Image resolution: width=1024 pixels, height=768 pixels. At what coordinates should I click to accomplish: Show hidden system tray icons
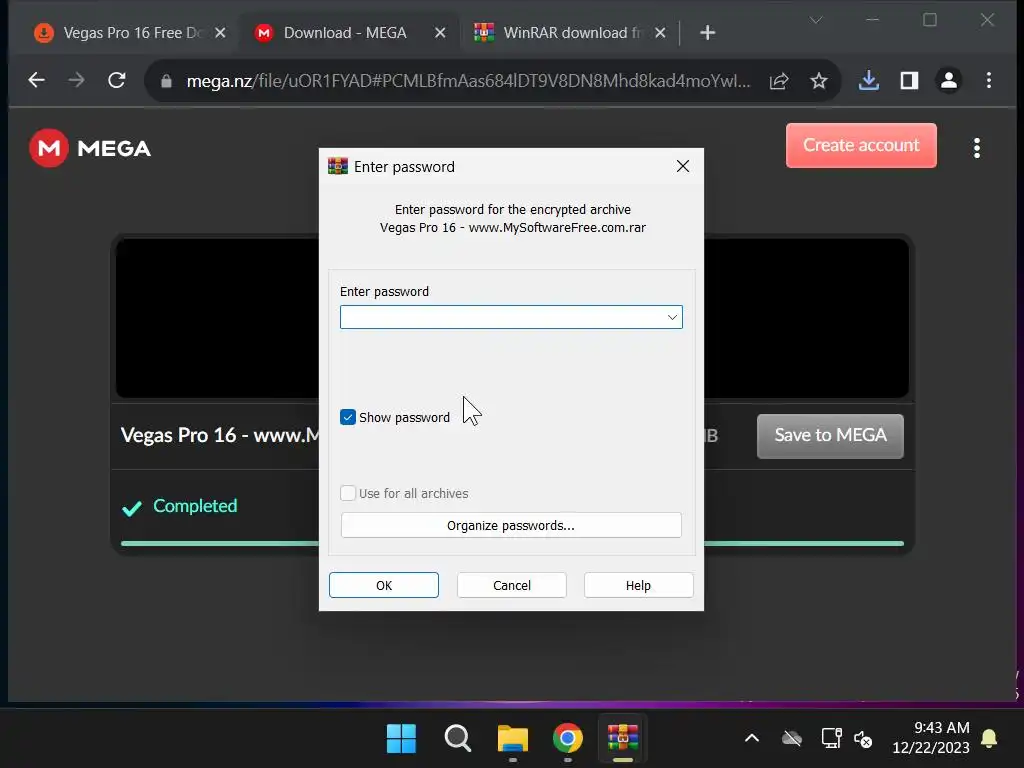[x=752, y=739]
